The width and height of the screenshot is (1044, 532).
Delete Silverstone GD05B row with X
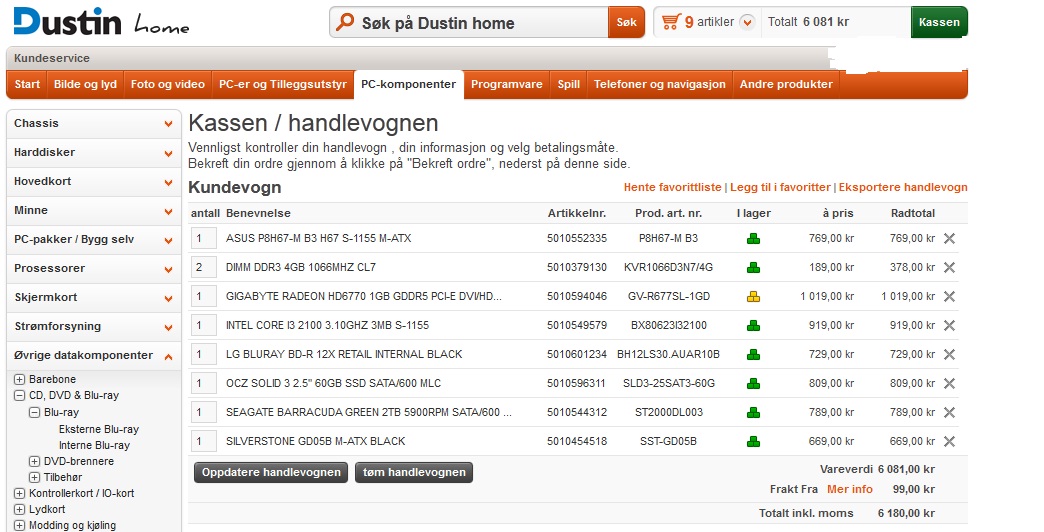coord(949,441)
